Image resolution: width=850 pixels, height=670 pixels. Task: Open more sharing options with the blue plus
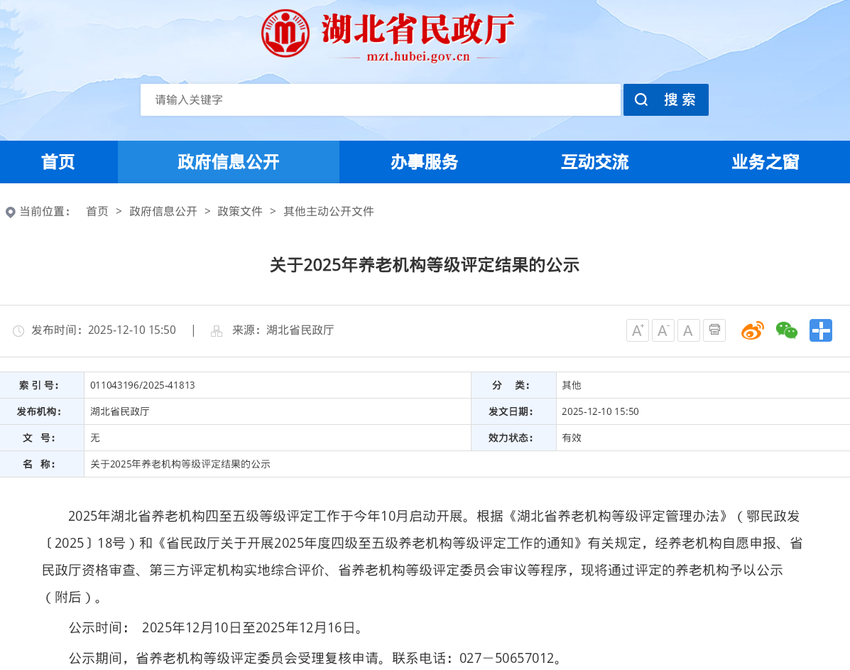(821, 329)
